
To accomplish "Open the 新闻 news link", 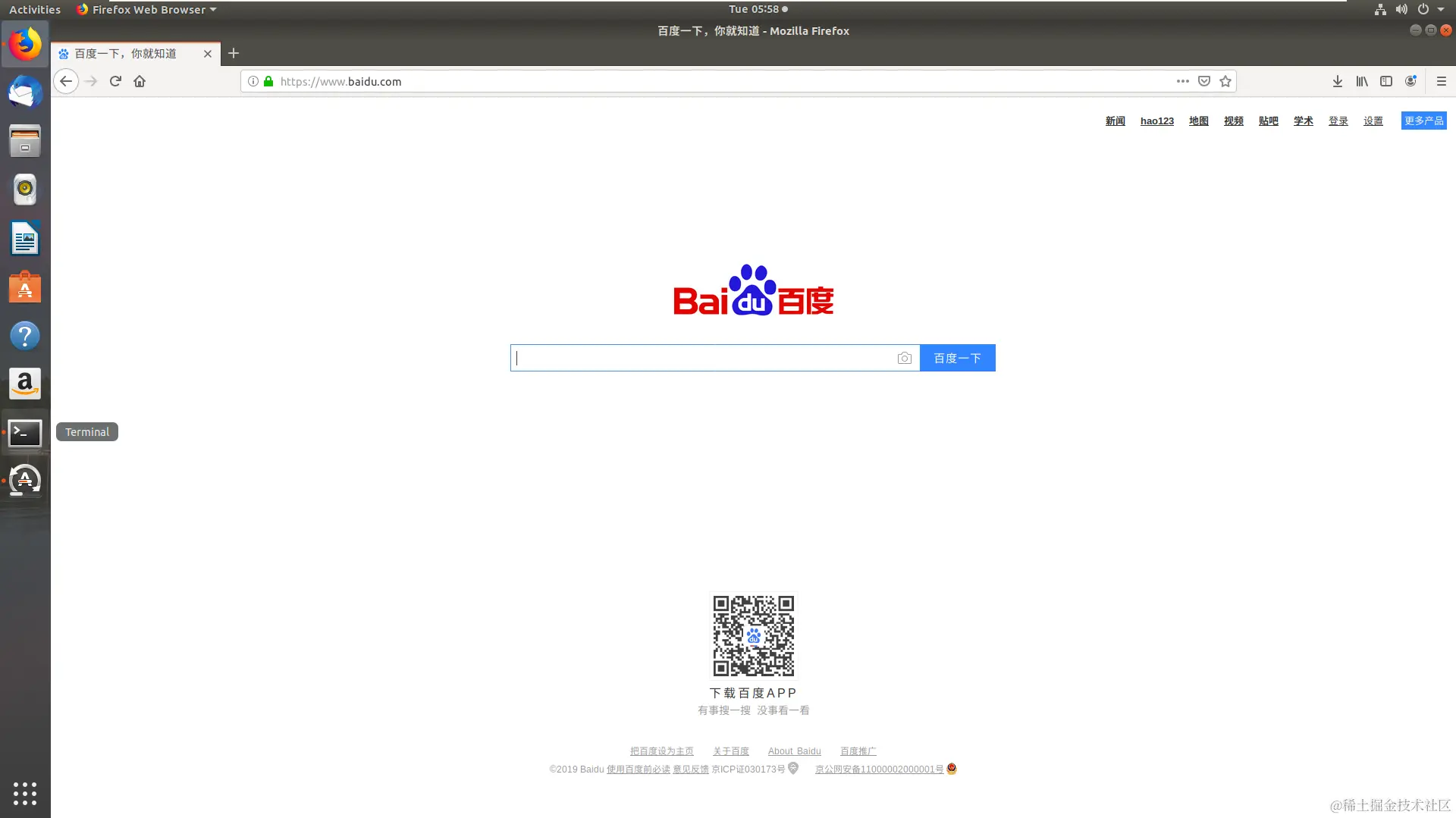I will [1116, 121].
